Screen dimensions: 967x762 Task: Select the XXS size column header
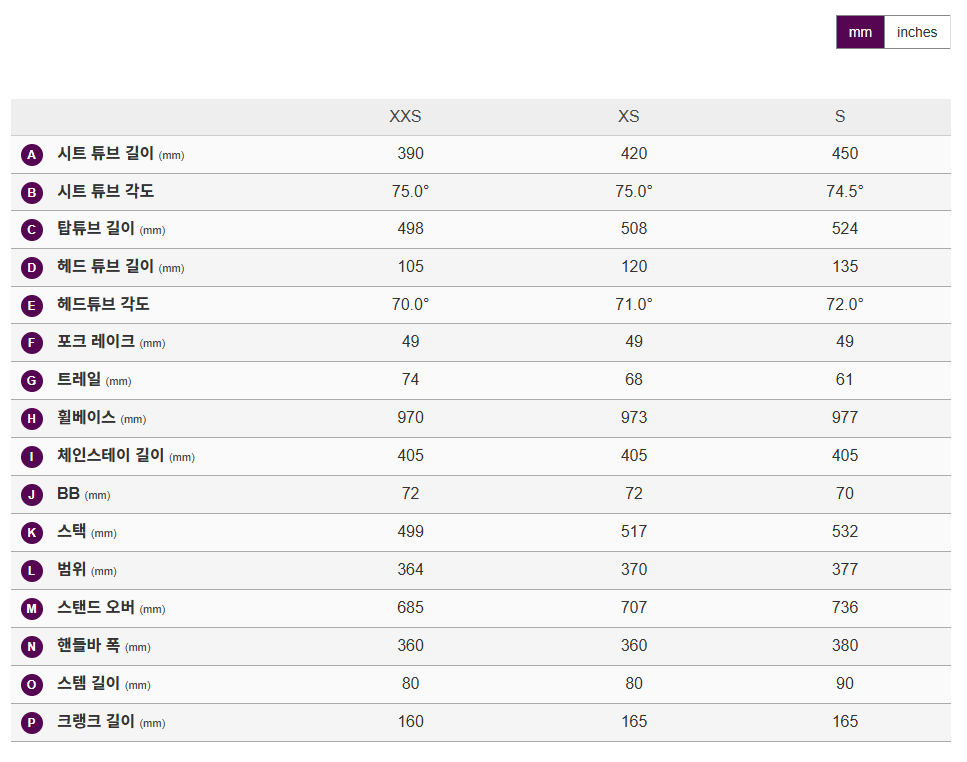pyautogui.click(x=405, y=117)
